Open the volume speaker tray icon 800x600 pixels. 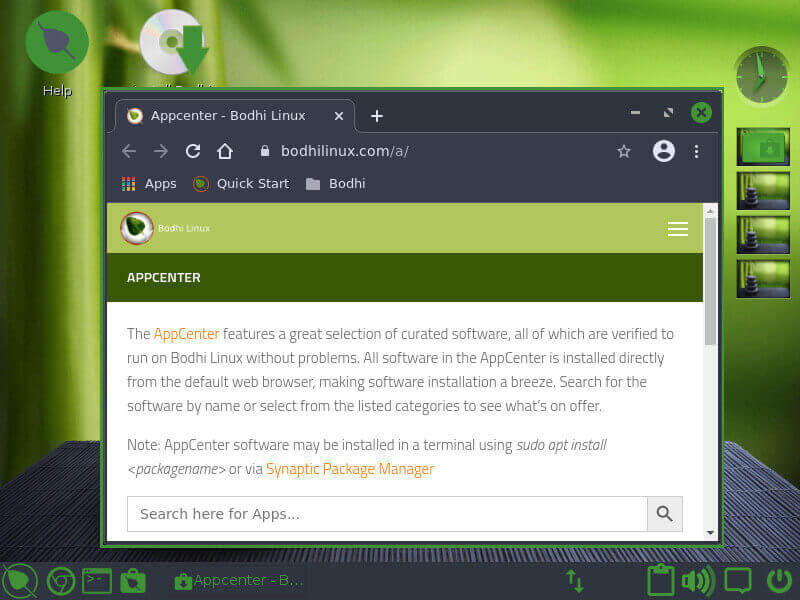pyautogui.click(x=698, y=581)
